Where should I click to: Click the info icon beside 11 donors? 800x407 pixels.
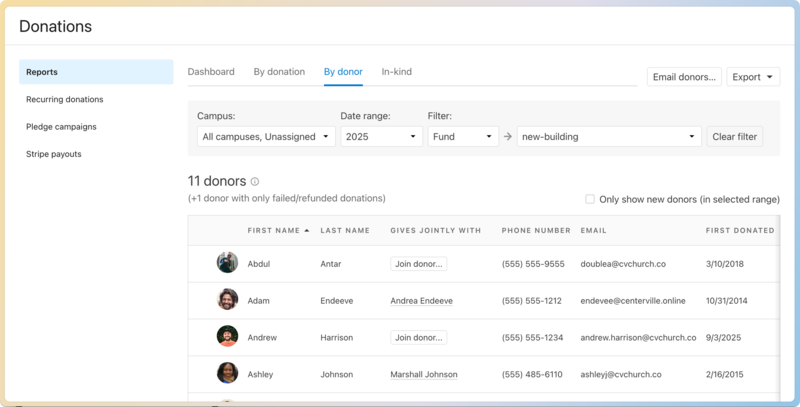click(x=255, y=182)
